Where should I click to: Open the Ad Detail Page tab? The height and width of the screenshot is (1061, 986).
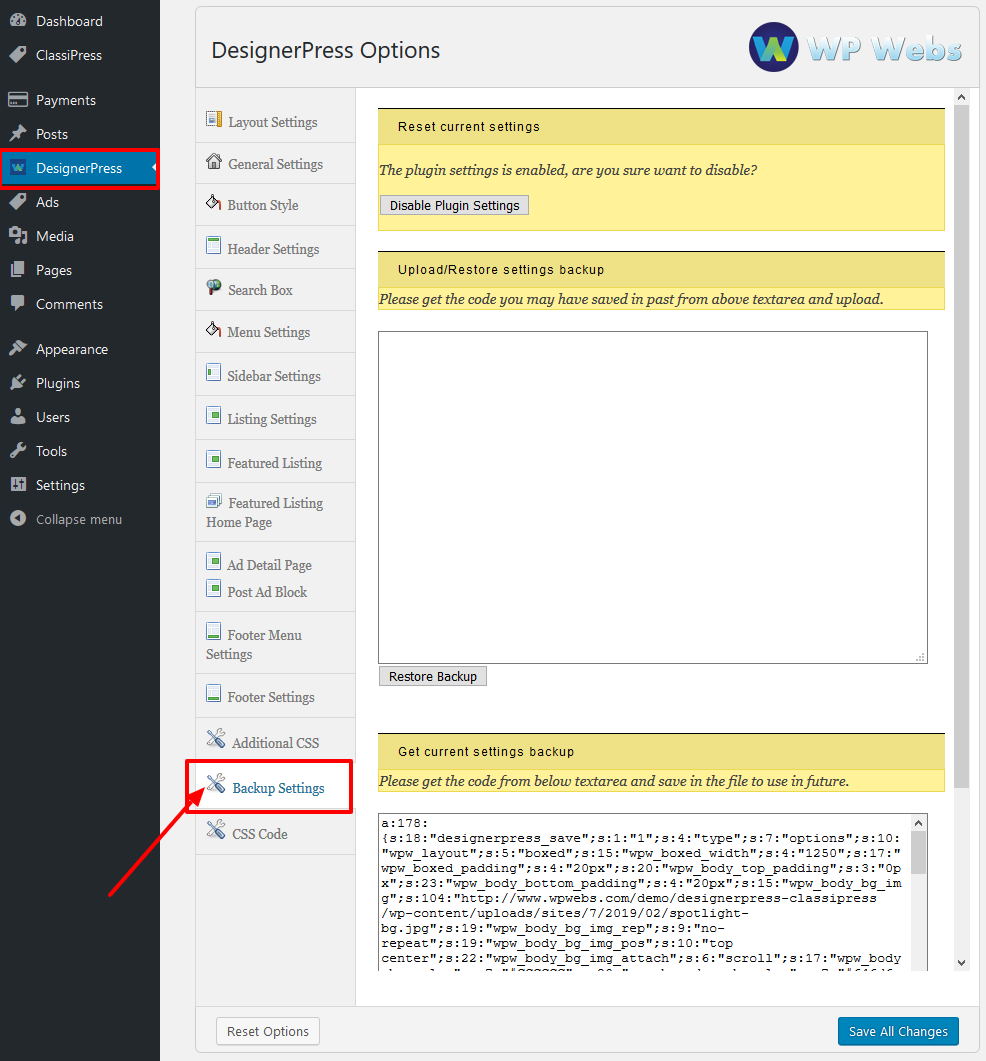(x=269, y=565)
